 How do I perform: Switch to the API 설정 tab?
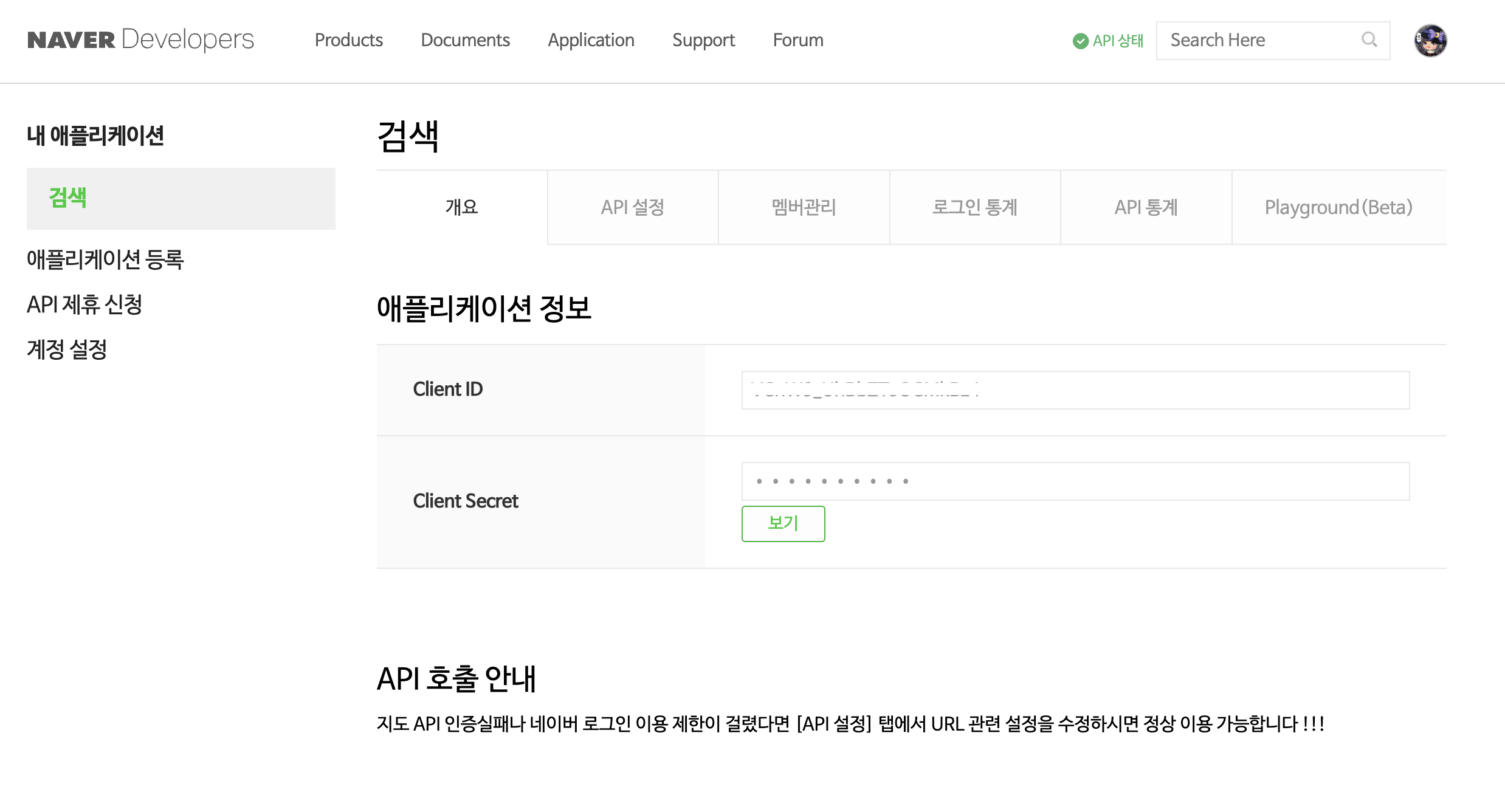(633, 207)
